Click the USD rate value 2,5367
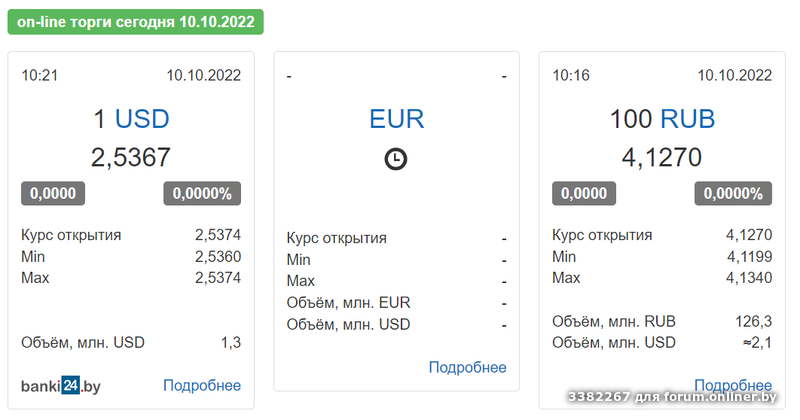This screenshot has width=800, height=420. point(131,157)
